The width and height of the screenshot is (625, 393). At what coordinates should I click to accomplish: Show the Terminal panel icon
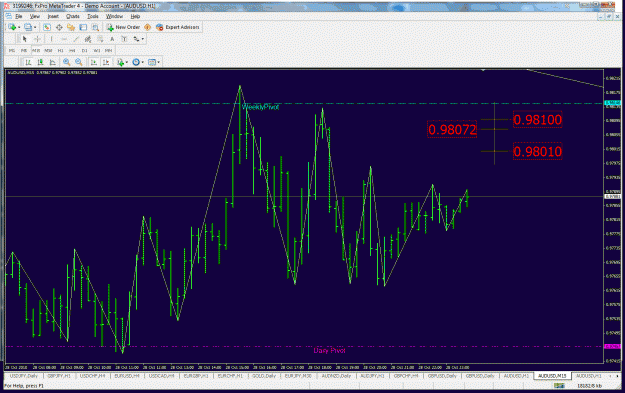click(83, 27)
